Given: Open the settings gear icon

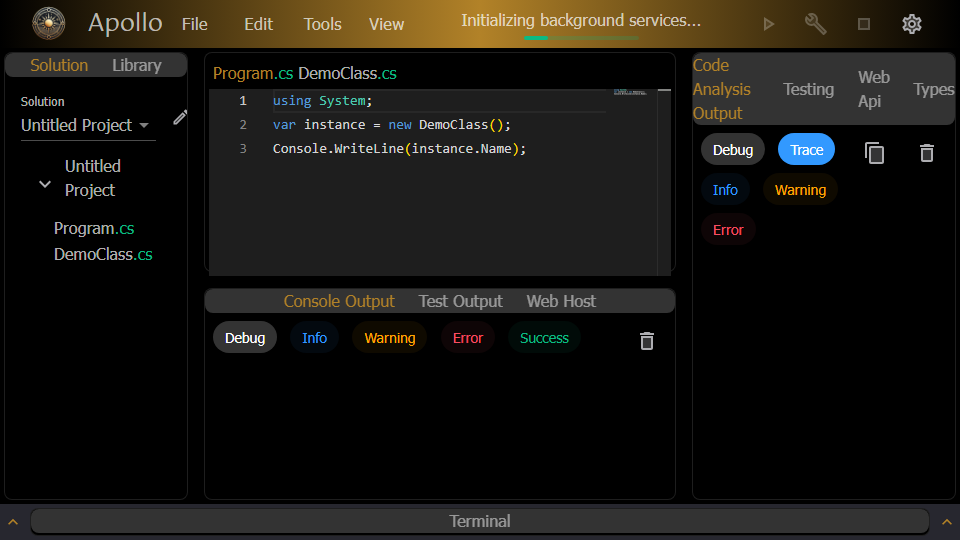Looking at the screenshot, I should [912, 24].
